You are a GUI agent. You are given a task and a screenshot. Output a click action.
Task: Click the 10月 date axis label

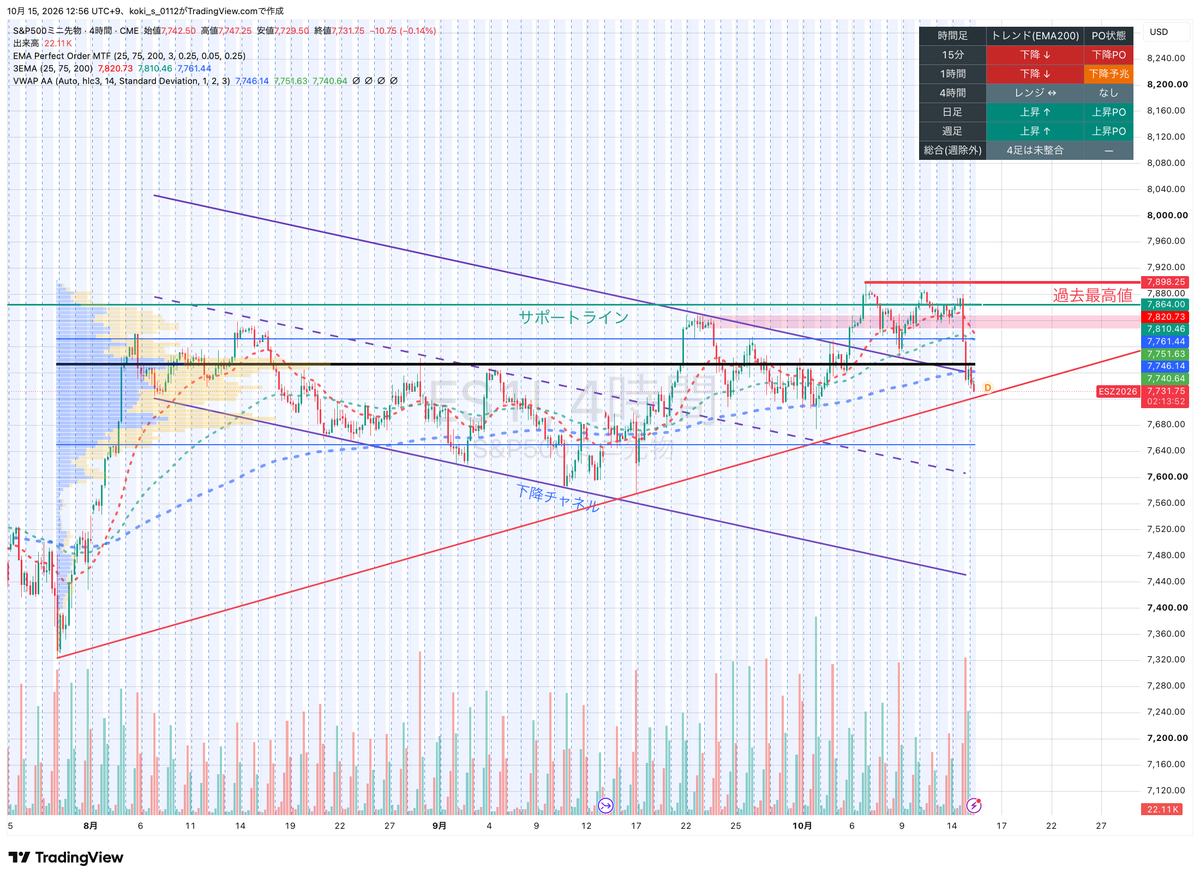click(x=802, y=827)
